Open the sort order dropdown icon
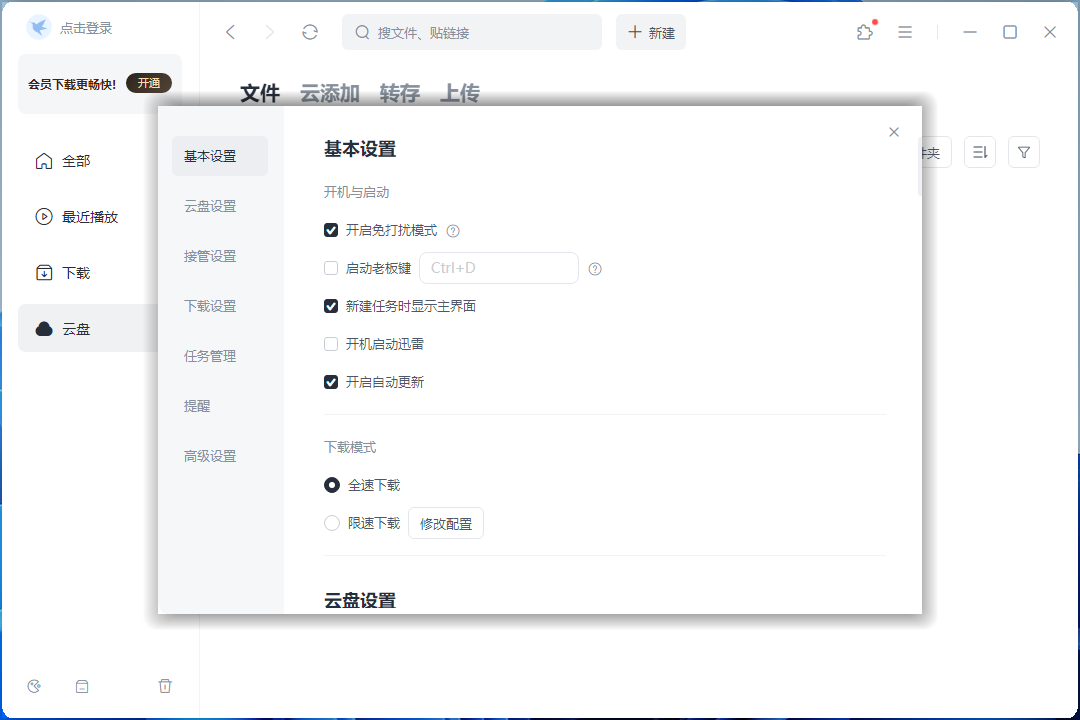The image size is (1080, 720). pyautogui.click(x=980, y=151)
